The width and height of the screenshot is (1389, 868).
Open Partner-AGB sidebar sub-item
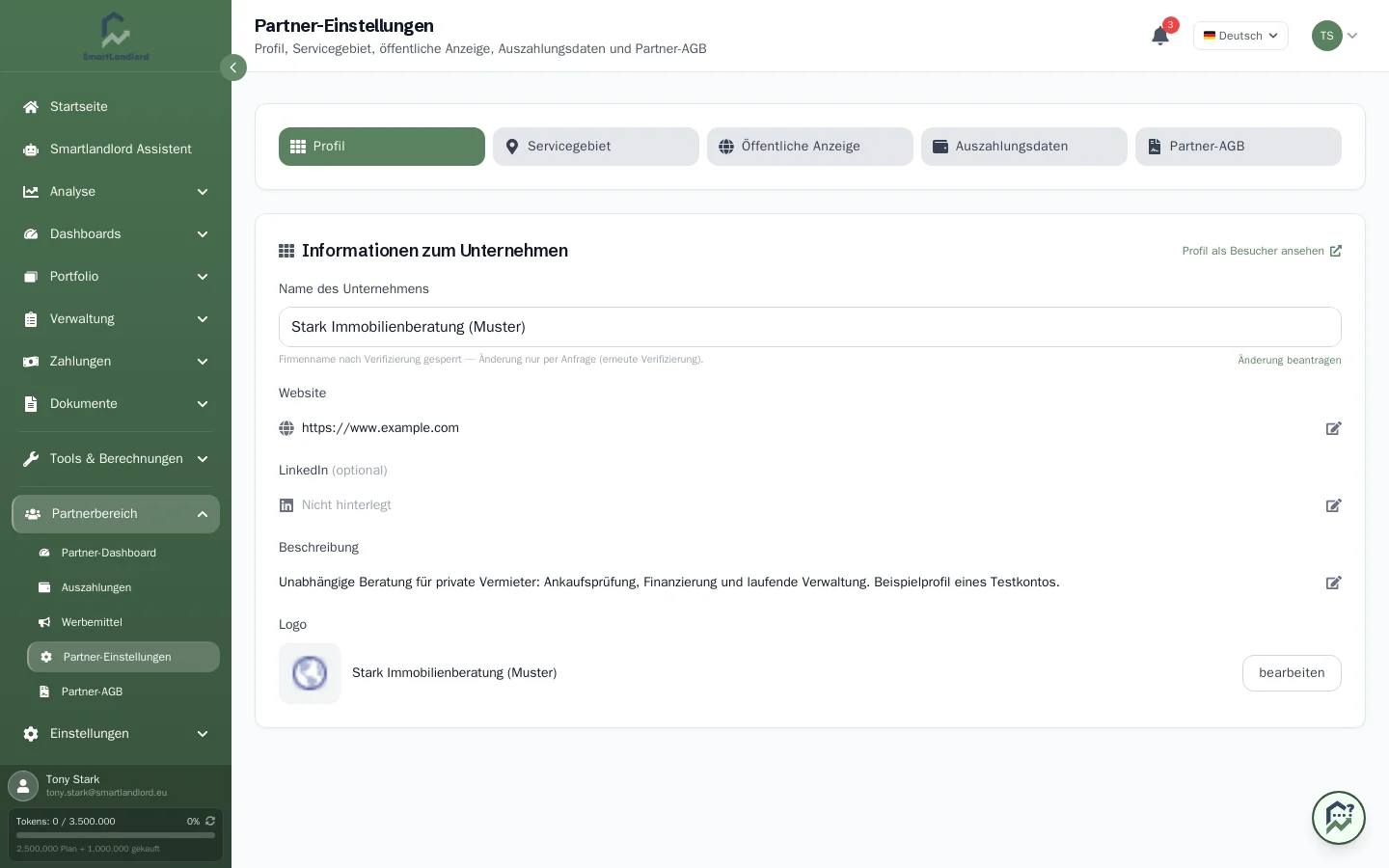(123, 692)
